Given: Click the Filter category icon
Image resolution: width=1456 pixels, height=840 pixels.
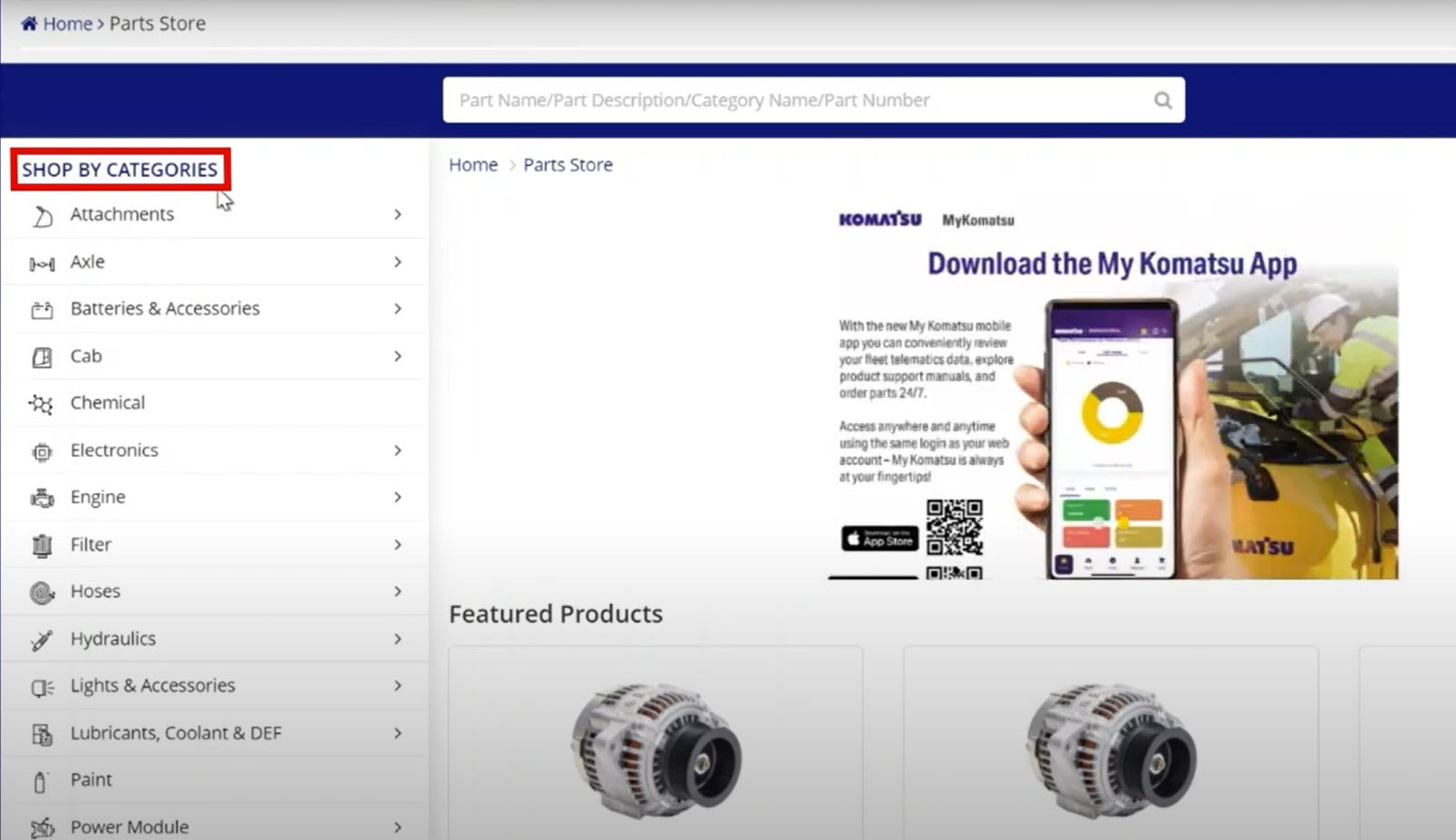Looking at the screenshot, I should (42, 546).
